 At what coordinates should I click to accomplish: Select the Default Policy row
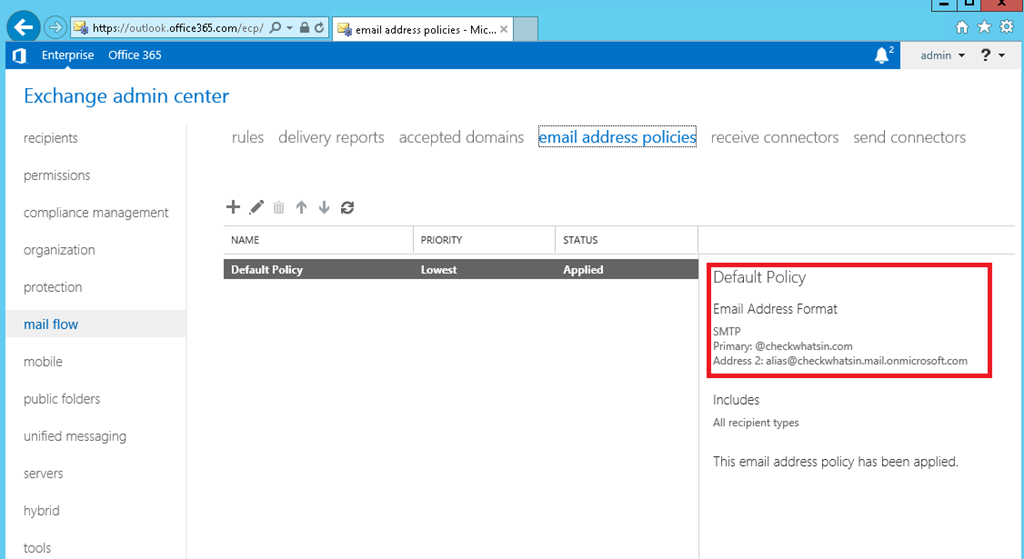[461, 269]
